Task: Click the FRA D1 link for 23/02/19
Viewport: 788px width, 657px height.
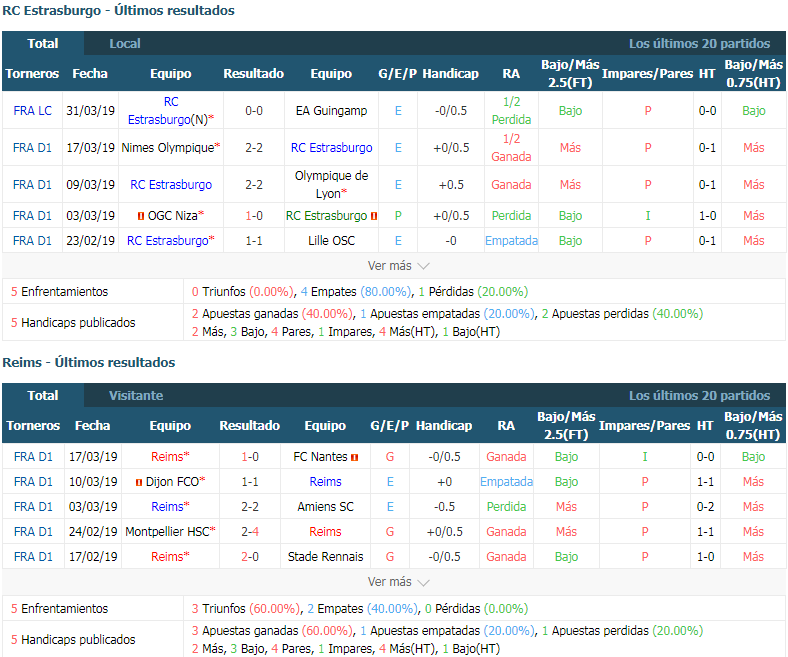Action: click(33, 241)
